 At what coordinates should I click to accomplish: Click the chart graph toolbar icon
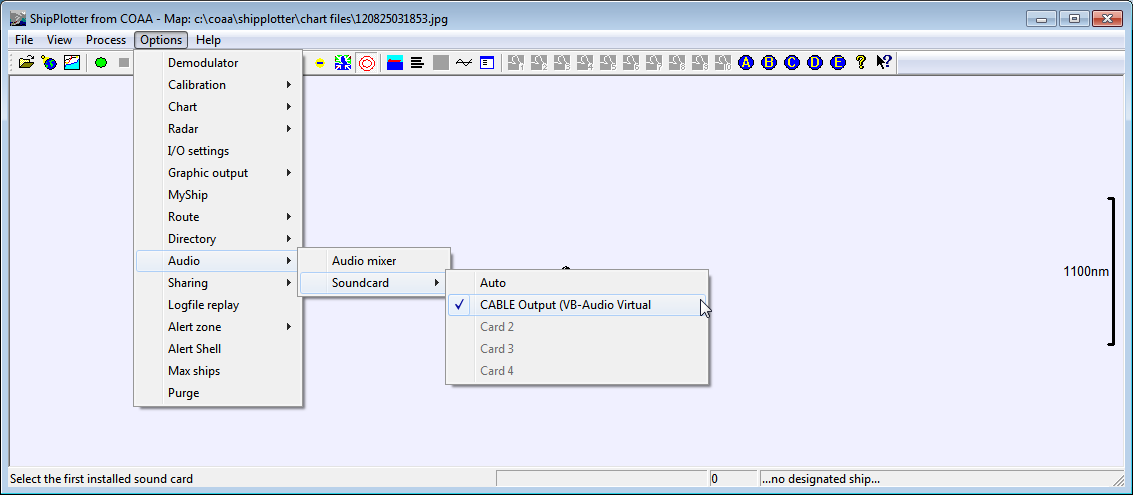(72, 63)
